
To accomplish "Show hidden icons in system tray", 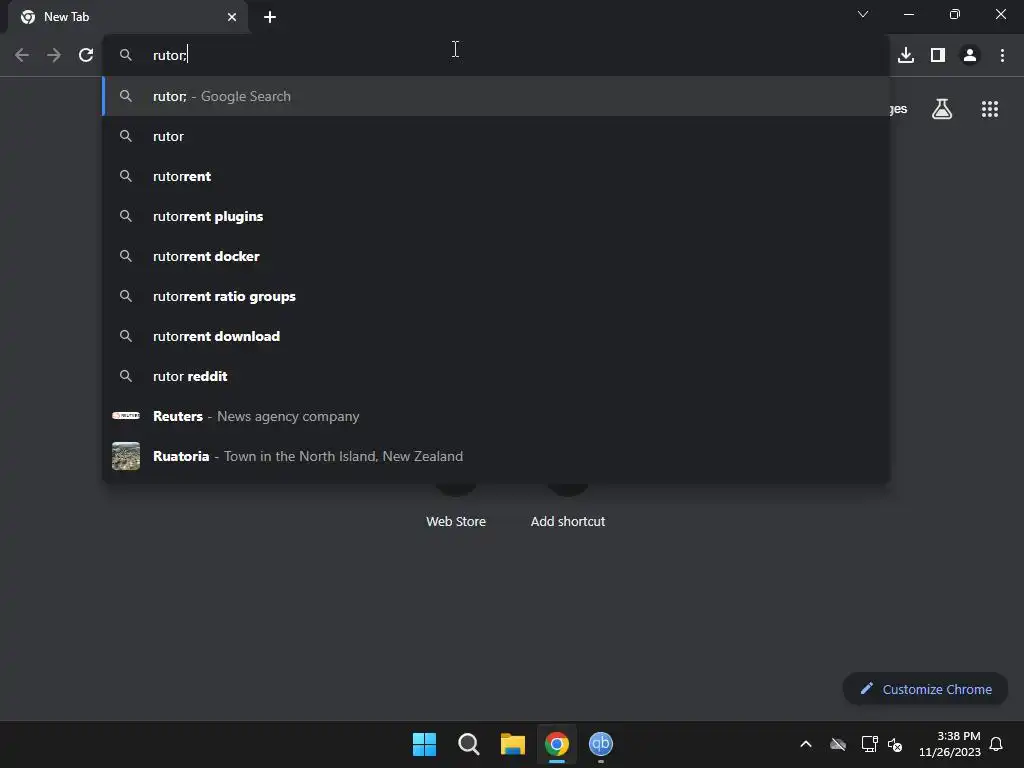I will pyautogui.click(x=806, y=744).
